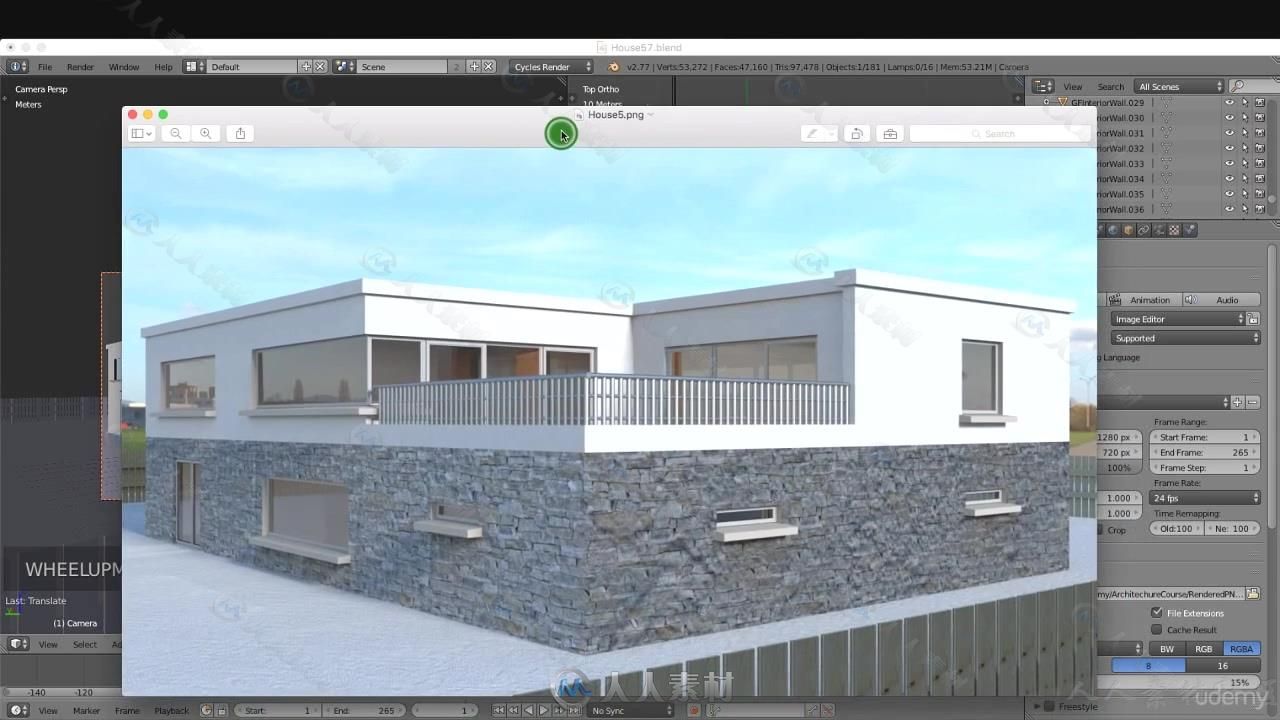Screen dimensions: 1280x720
Task: Show the Markup Toolbar toolbox icon
Action: pyautogui.click(x=890, y=133)
